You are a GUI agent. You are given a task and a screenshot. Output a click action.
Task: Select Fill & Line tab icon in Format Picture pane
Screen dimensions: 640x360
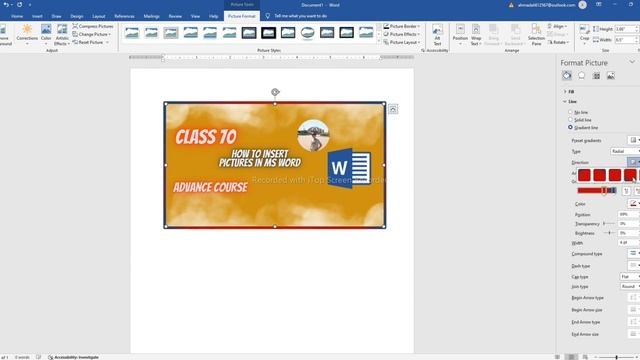[x=567, y=76]
